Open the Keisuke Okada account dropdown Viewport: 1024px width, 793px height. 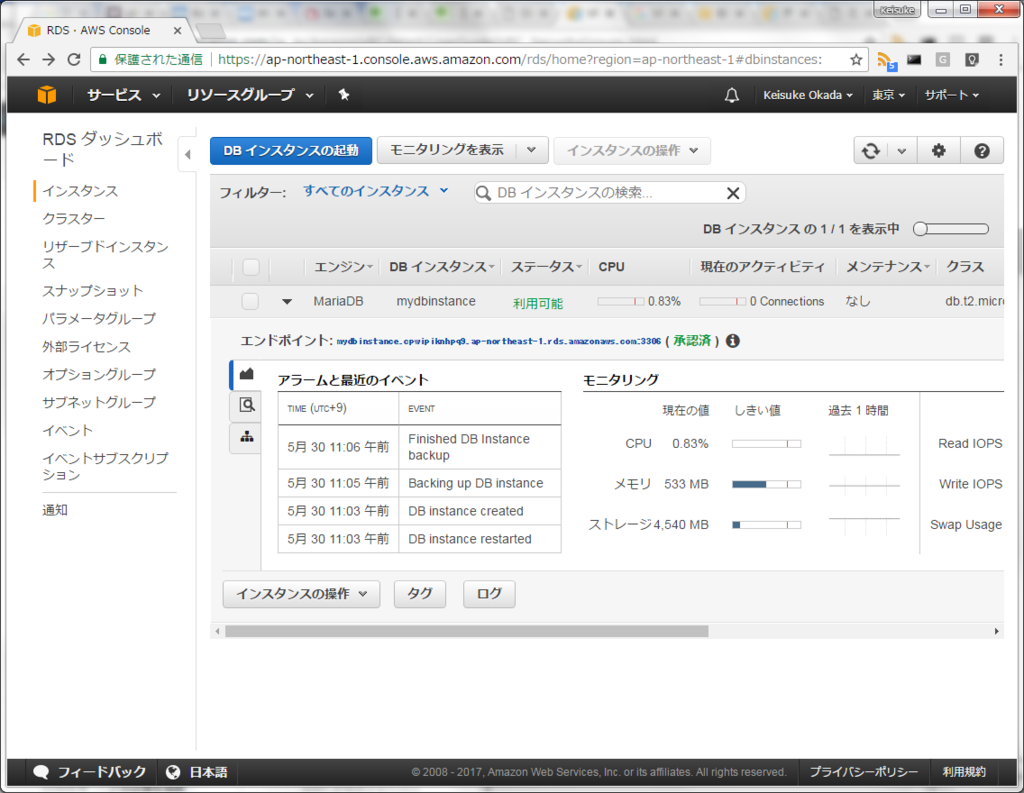(808, 95)
